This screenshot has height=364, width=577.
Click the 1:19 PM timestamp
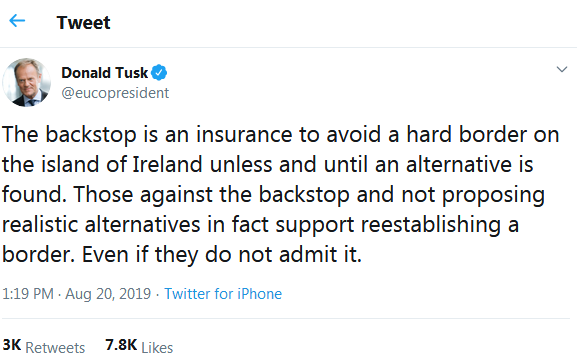(x=28, y=294)
